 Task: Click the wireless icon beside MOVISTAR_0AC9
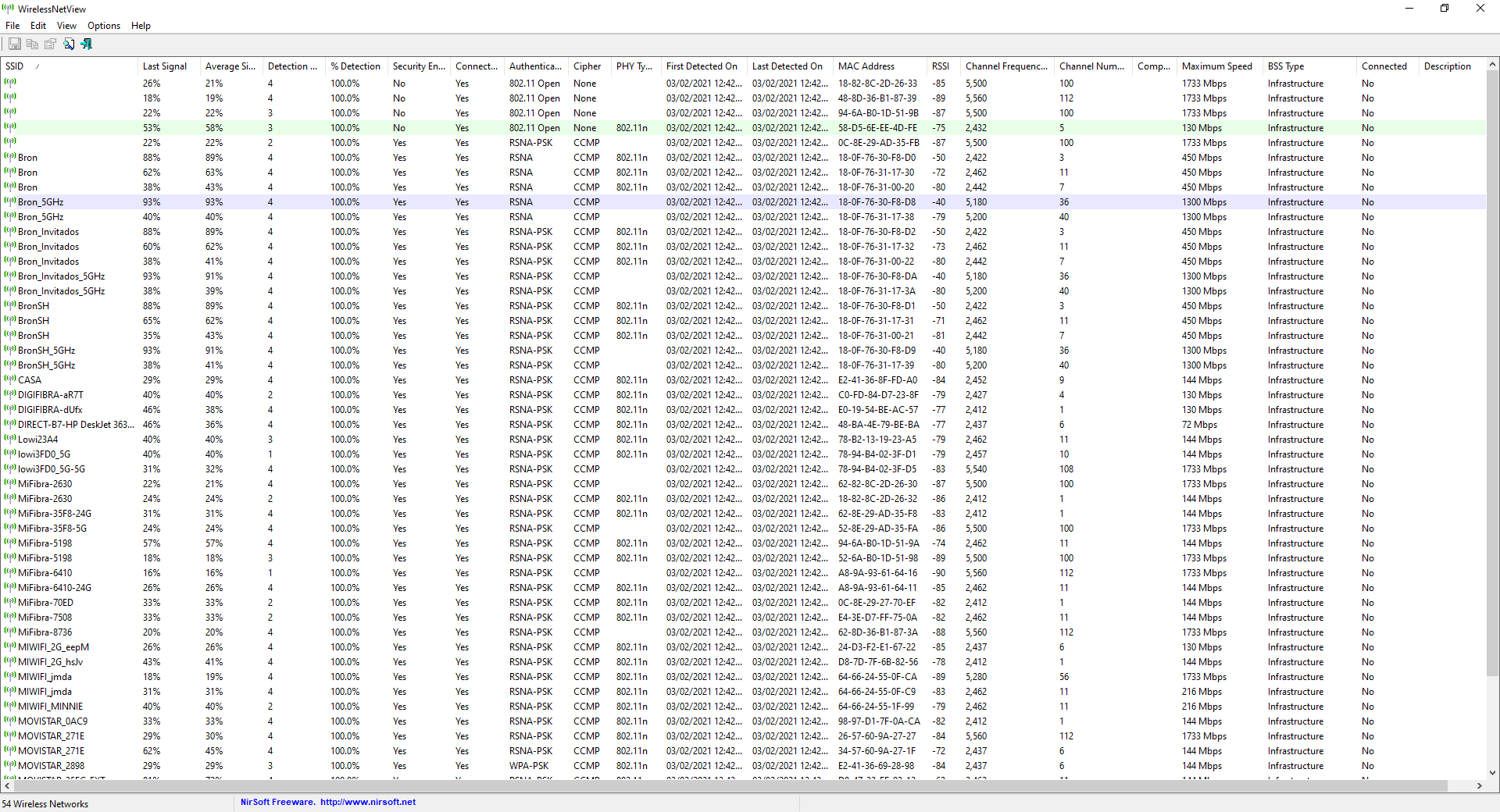pyautogui.click(x=10, y=721)
